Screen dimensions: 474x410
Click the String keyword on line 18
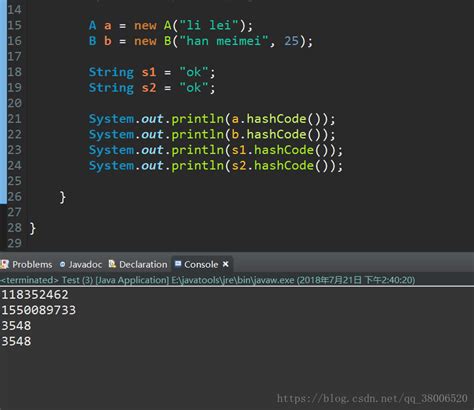point(111,72)
